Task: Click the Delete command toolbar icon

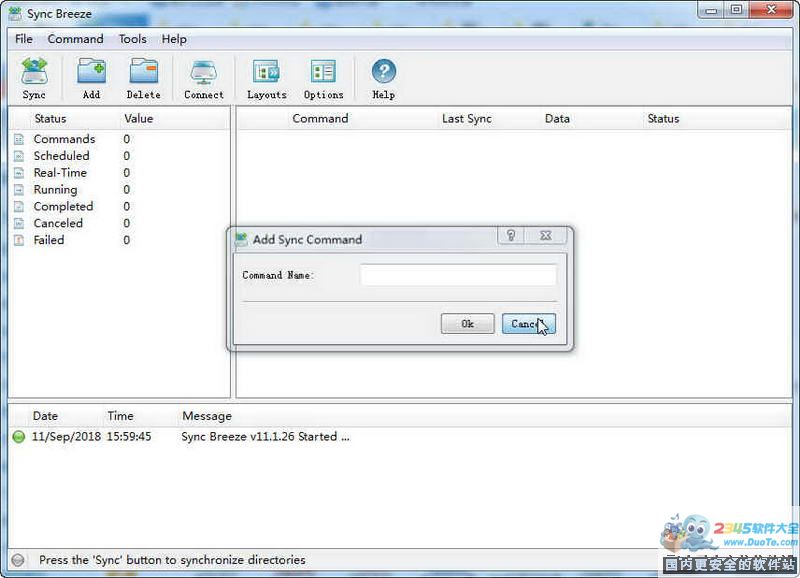Action: pos(143,71)
